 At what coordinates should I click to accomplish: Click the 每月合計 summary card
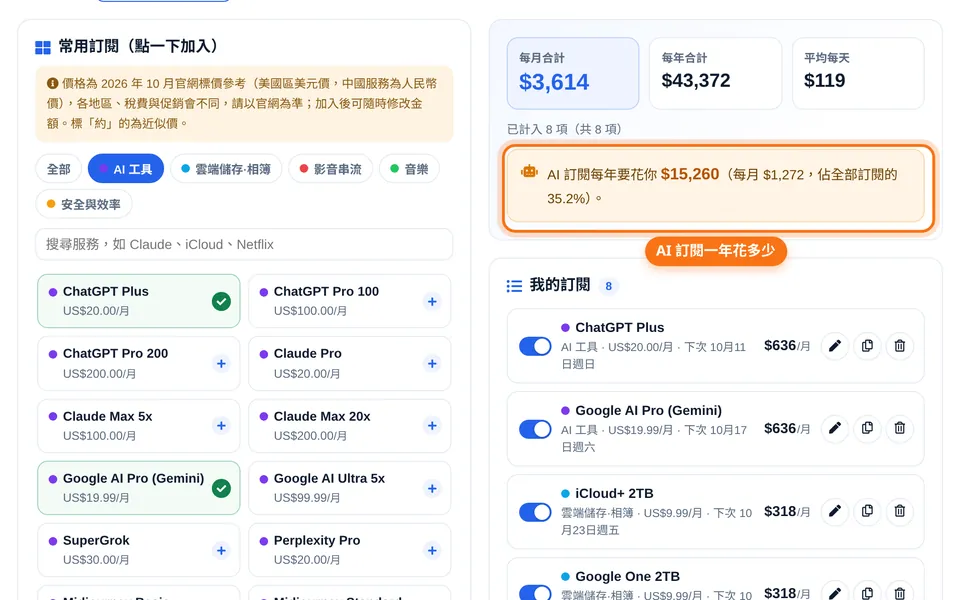[573, 73]
